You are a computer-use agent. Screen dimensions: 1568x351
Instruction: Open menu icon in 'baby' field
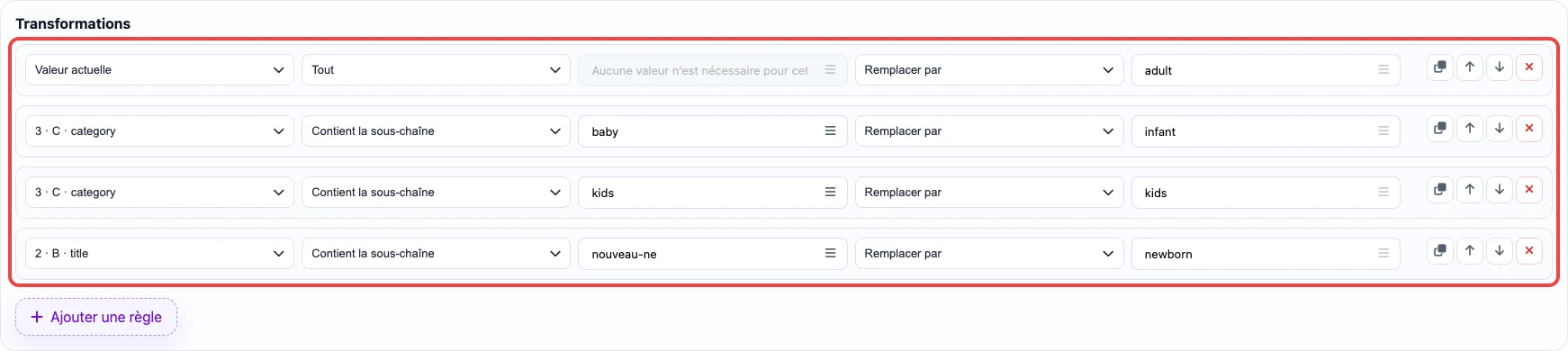(830, 131)
